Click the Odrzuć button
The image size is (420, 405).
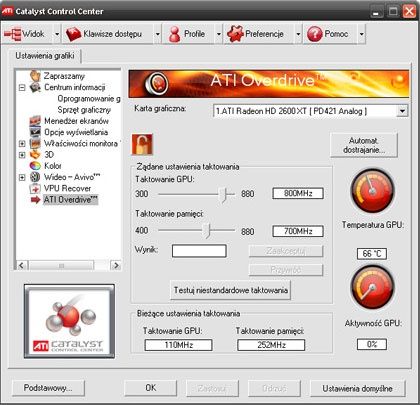[274, 388]
